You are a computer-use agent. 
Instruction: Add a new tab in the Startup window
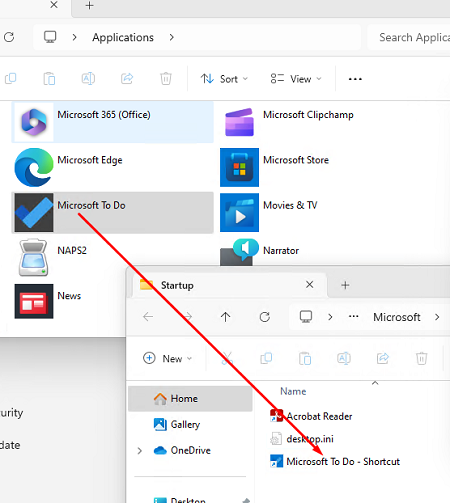pyautogui.click(x=345, y=285)
